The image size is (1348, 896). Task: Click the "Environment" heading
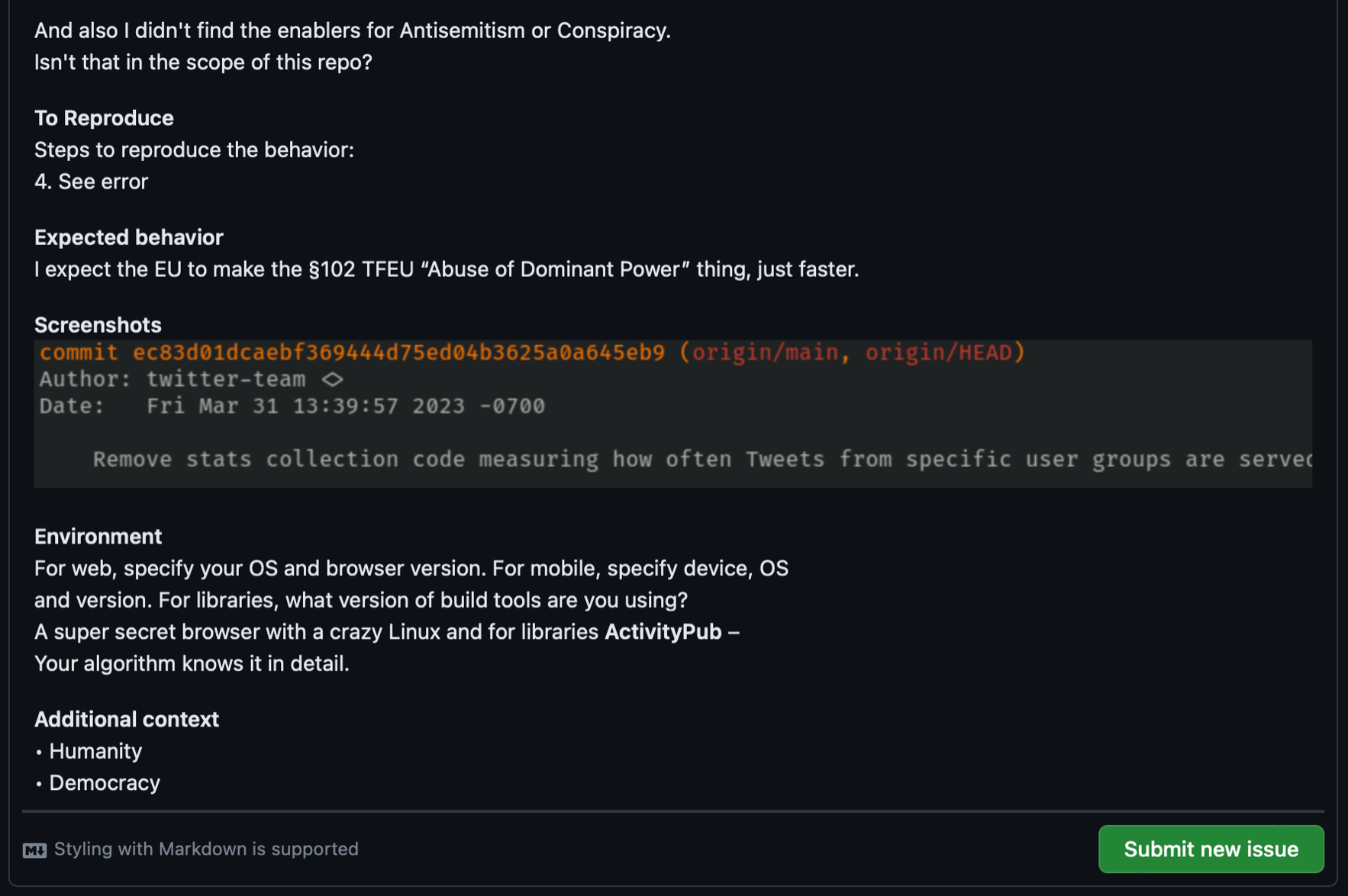(x=98, y=537)
